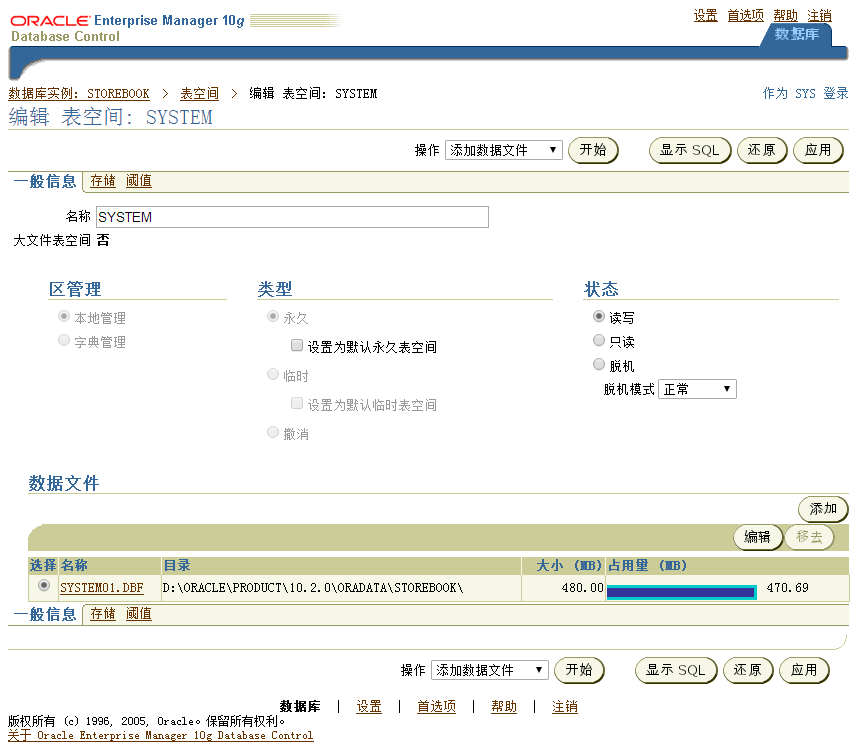The image size is (857, 750).
Task: Set tablespace status to 只读
Action: click(x=598, y=339)
